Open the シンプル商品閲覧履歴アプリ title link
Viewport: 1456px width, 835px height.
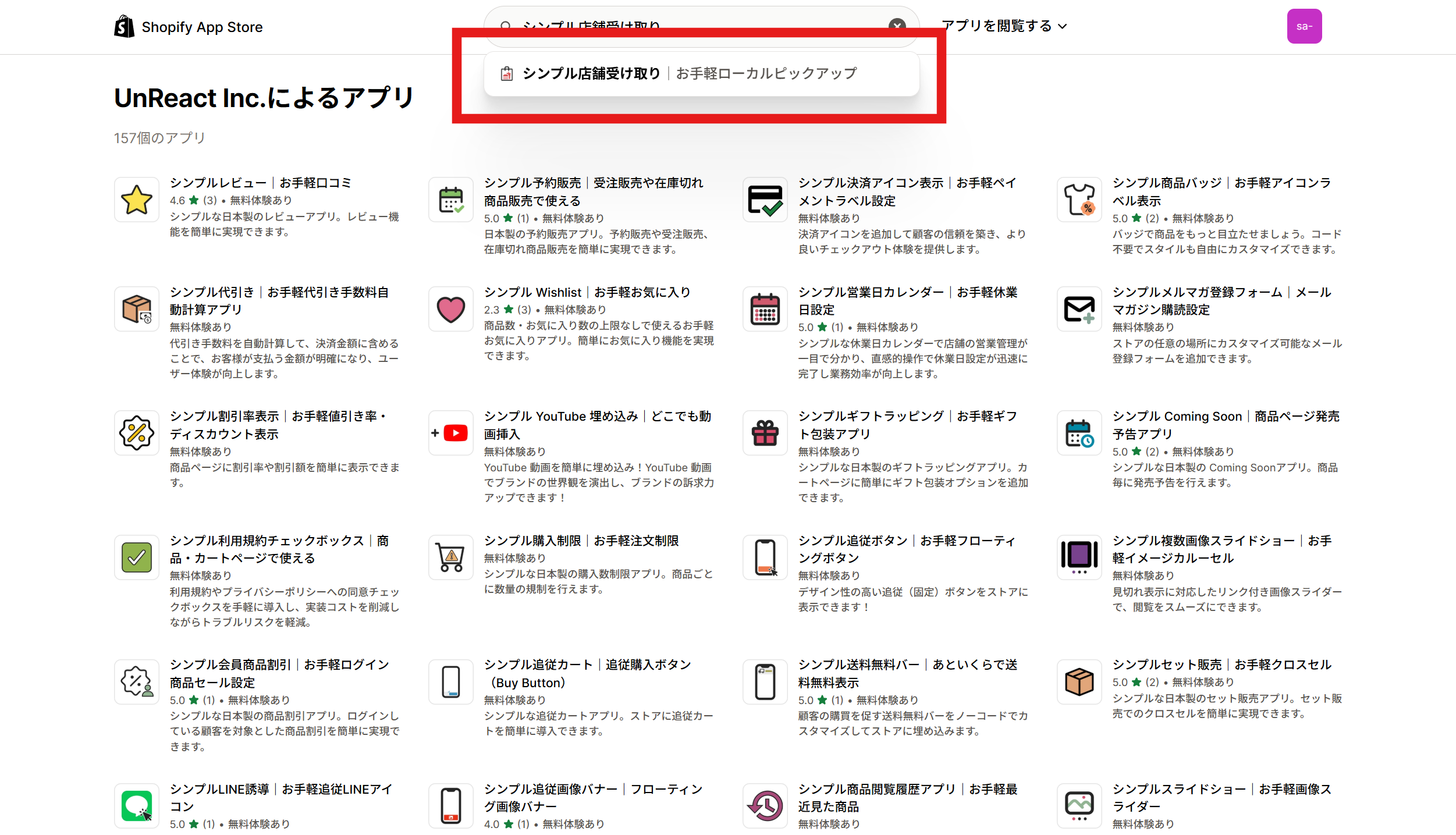pos(908,798)
